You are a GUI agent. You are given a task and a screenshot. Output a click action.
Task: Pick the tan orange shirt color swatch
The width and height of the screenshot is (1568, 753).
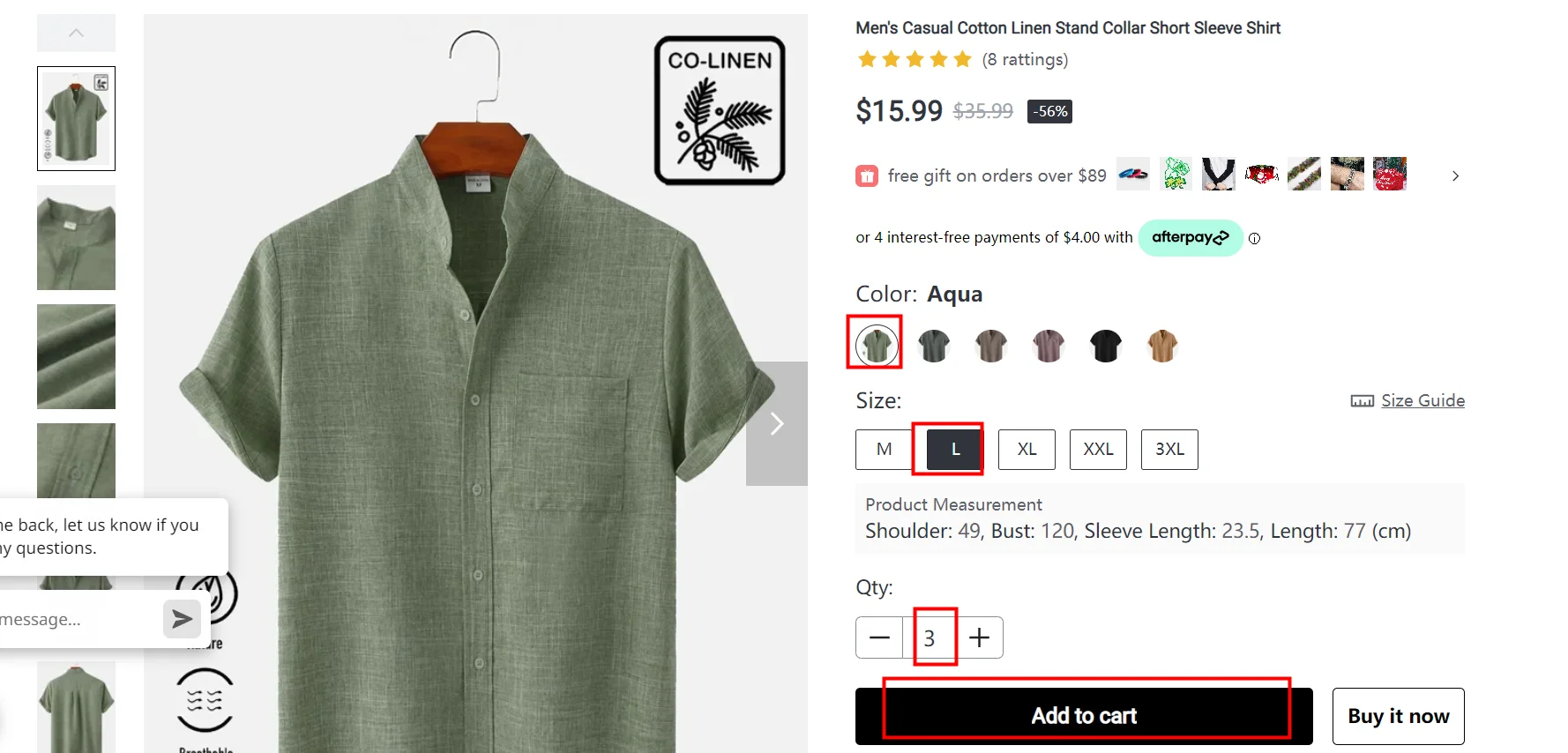point(1162,346)
